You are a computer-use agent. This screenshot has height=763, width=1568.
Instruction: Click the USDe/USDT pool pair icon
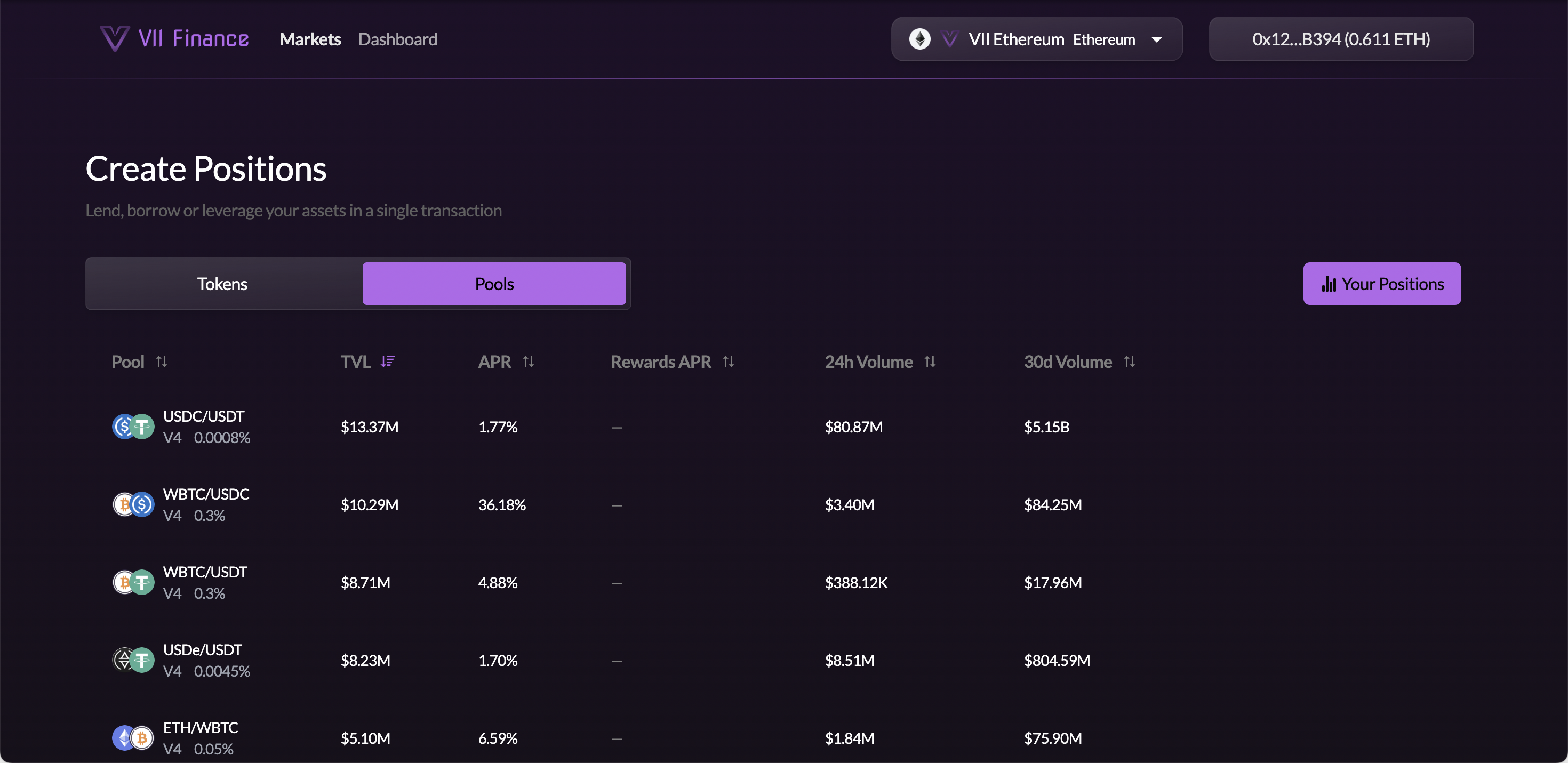pos(133,660)
